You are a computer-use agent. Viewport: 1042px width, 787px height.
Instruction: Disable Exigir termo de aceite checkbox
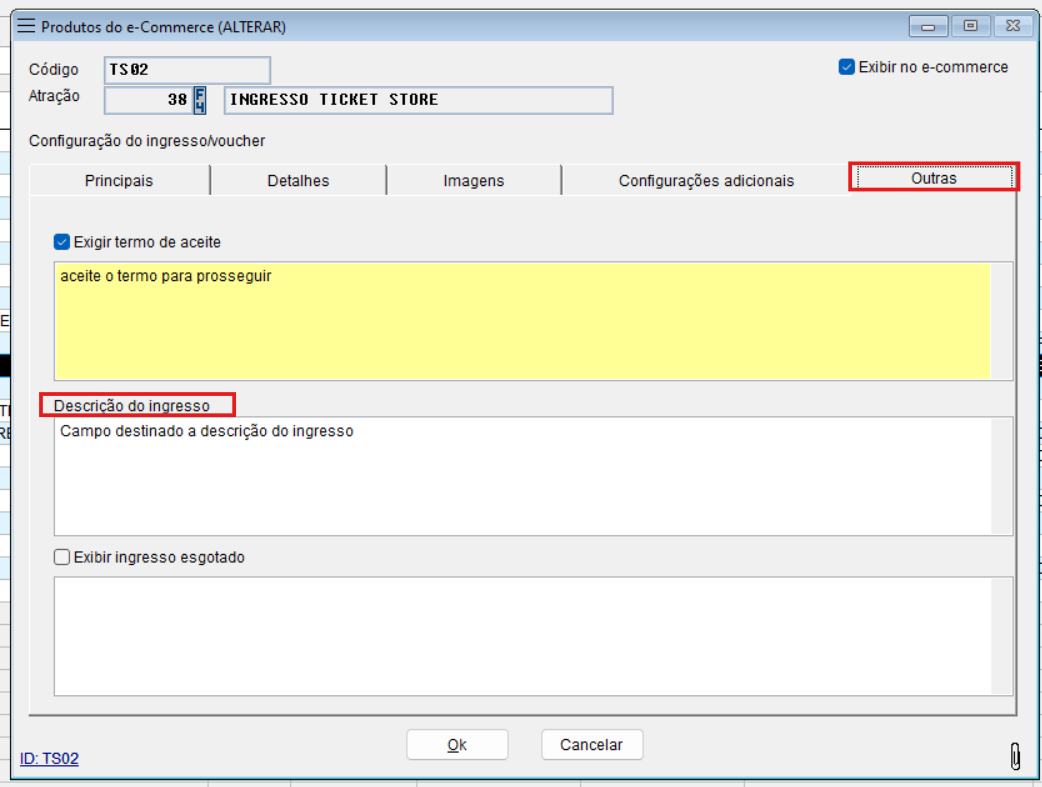(x=62, y=242)
